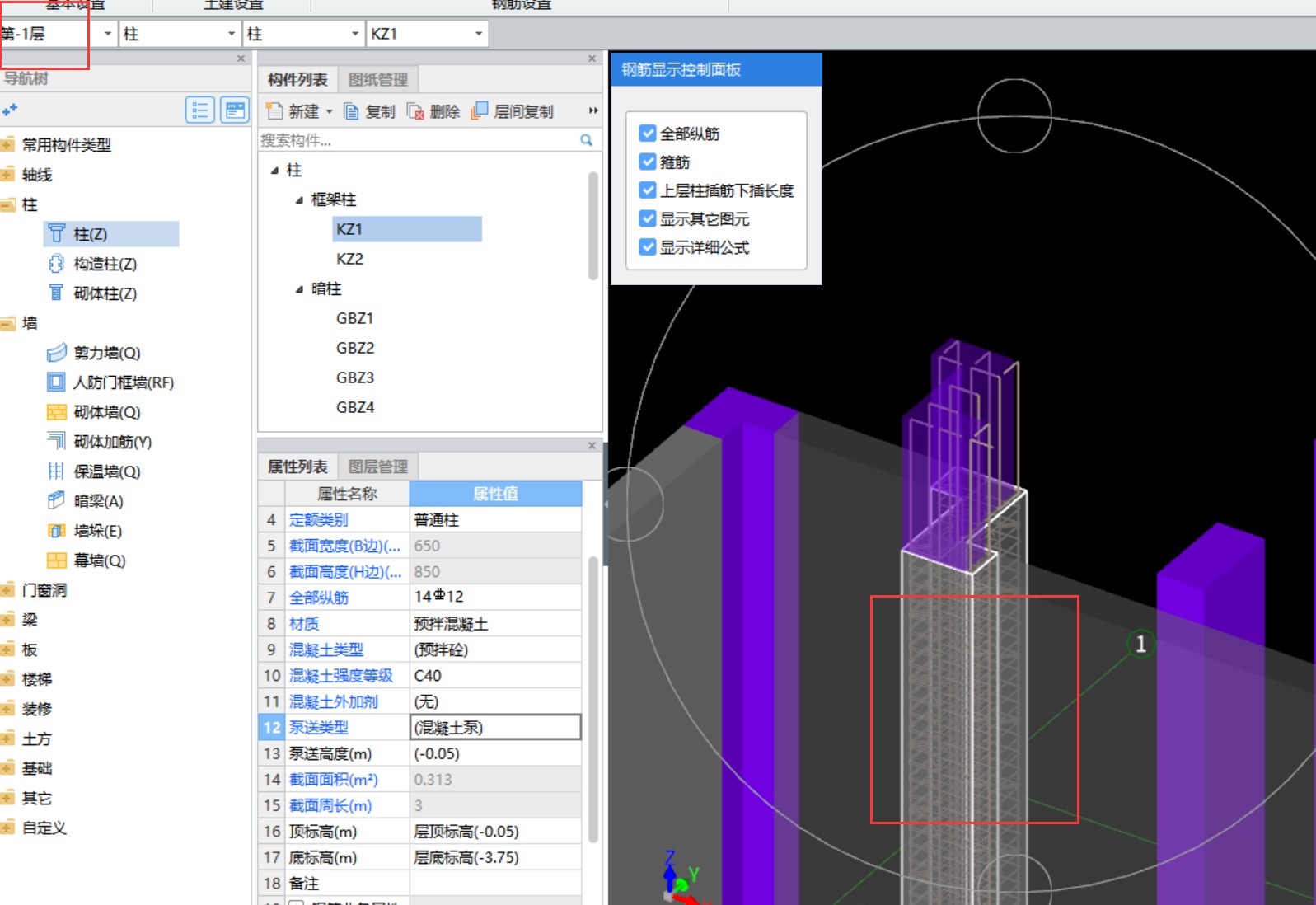
Task: Toggle the 显示其它图元 checkbox
Action: click(648, 218)
